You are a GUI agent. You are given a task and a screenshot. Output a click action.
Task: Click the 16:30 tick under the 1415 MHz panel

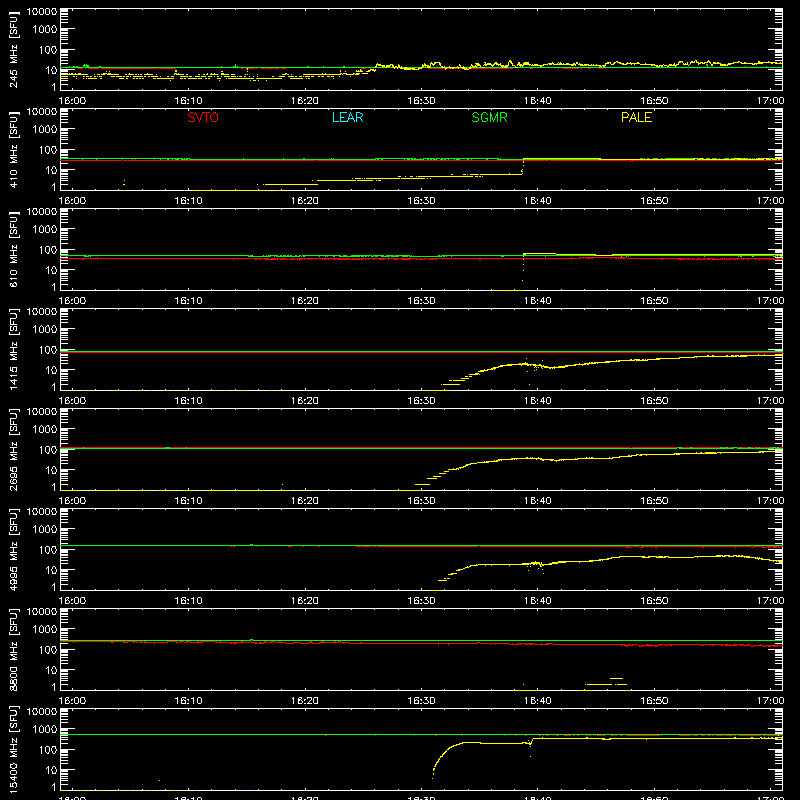tap(421, 401)
